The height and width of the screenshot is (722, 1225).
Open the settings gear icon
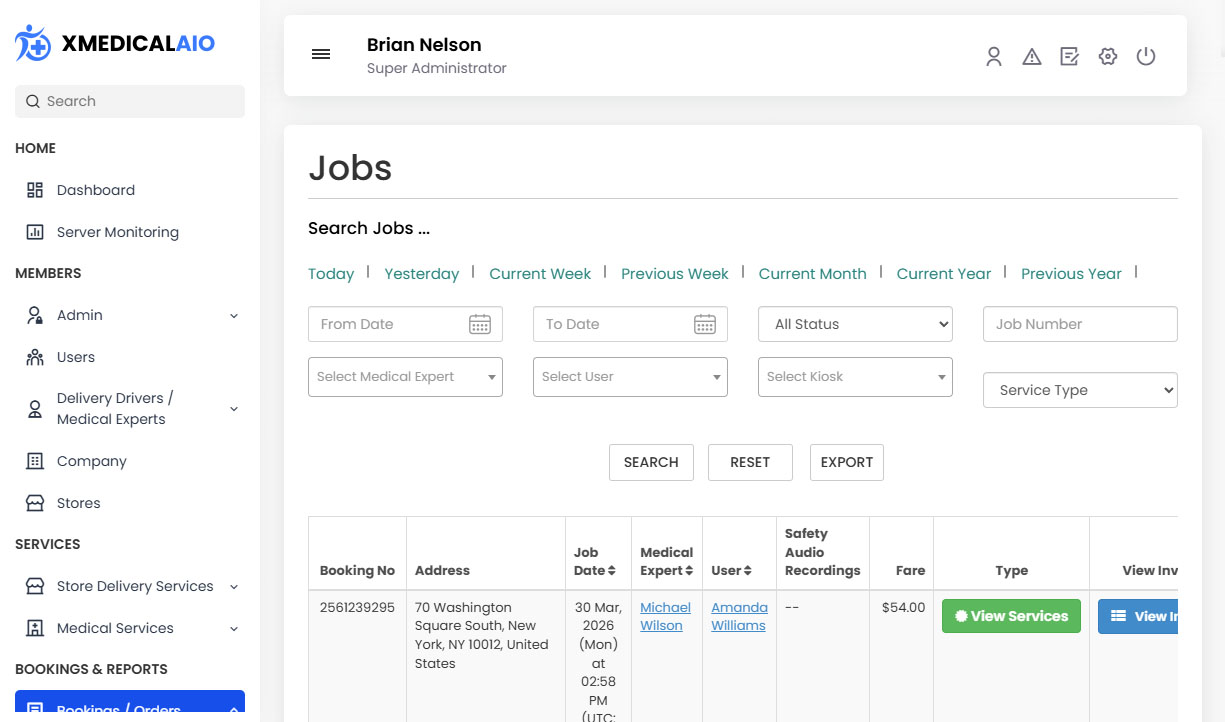coord(1107,57)
